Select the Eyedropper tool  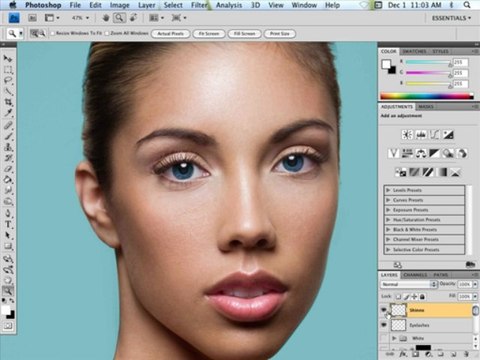click(8, 113)
